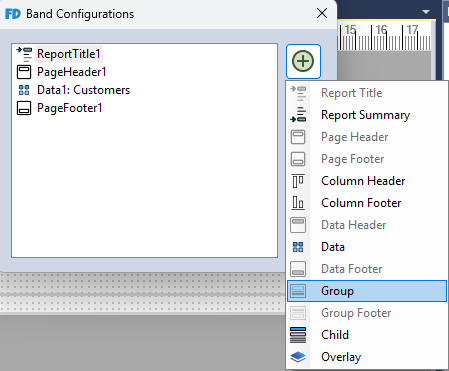Click the Page Footer icon in menu
449x371 pixels.
pyautogui.click(x=298, y=159)
